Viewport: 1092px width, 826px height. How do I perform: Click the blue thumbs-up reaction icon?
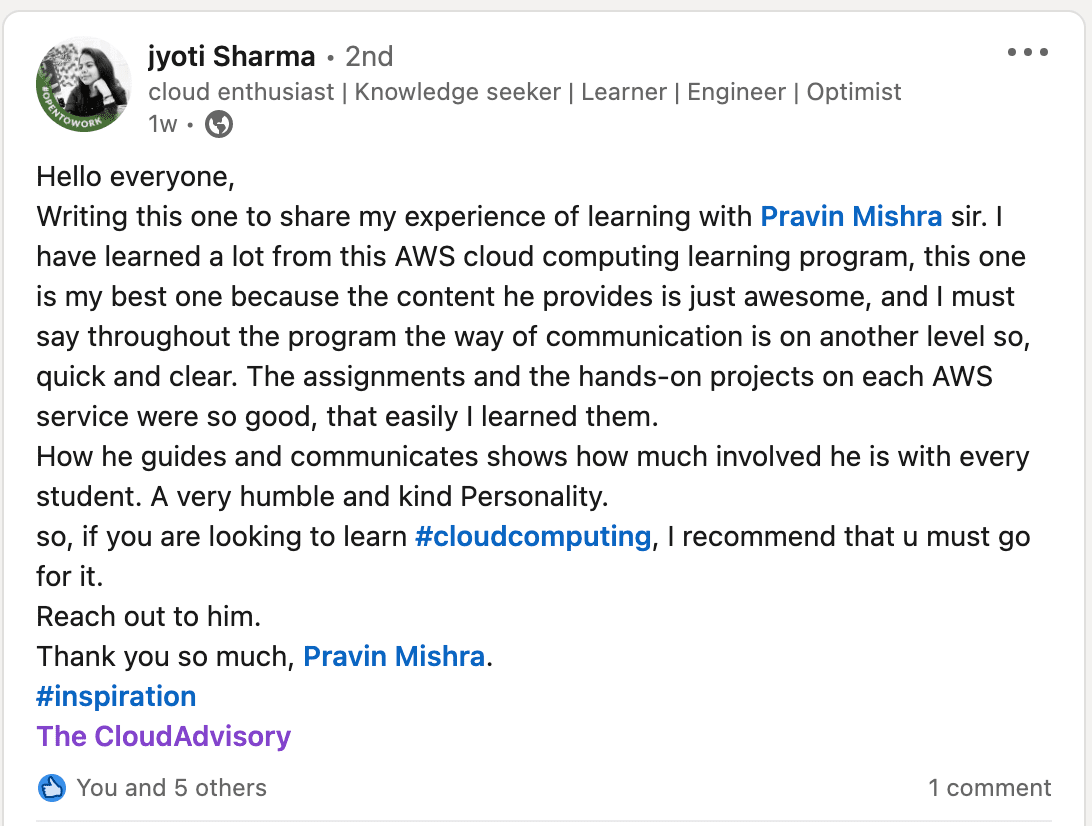[x=52, y=788]
